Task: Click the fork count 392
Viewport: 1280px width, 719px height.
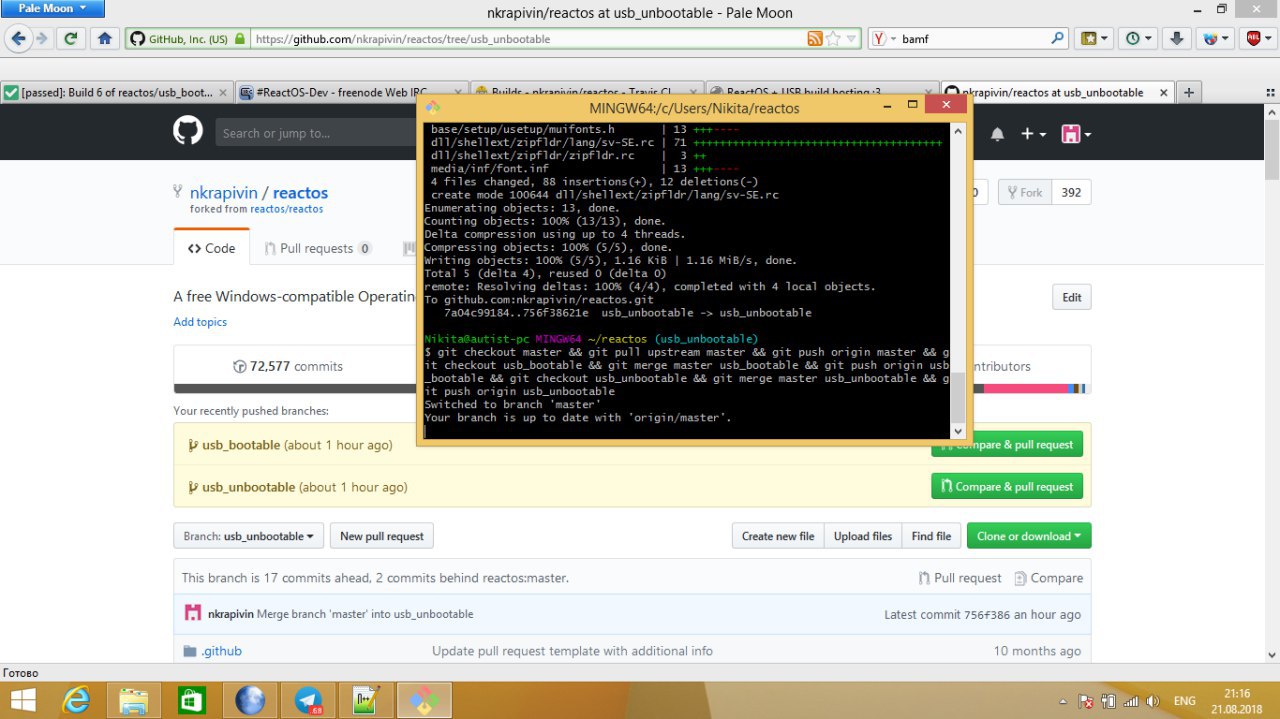Action: 1071,193
